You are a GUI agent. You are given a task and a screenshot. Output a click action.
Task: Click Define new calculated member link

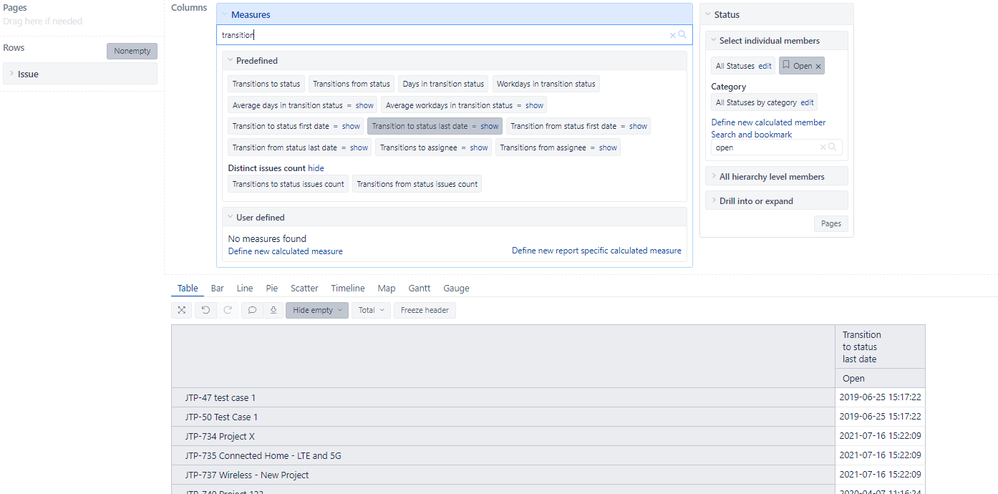(x=768, y=122)
